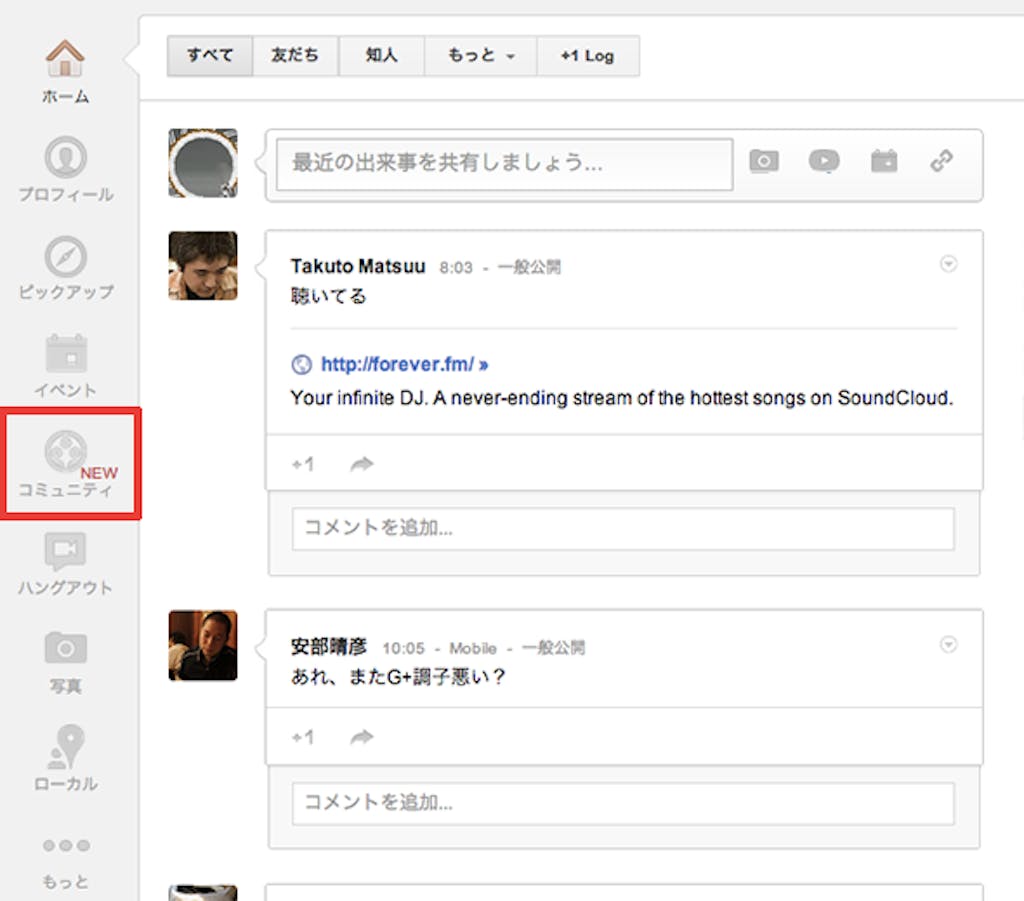Expand 安部晴彦's post options arrow
This screenshot has width=1024, height=901.
[948, 645]
